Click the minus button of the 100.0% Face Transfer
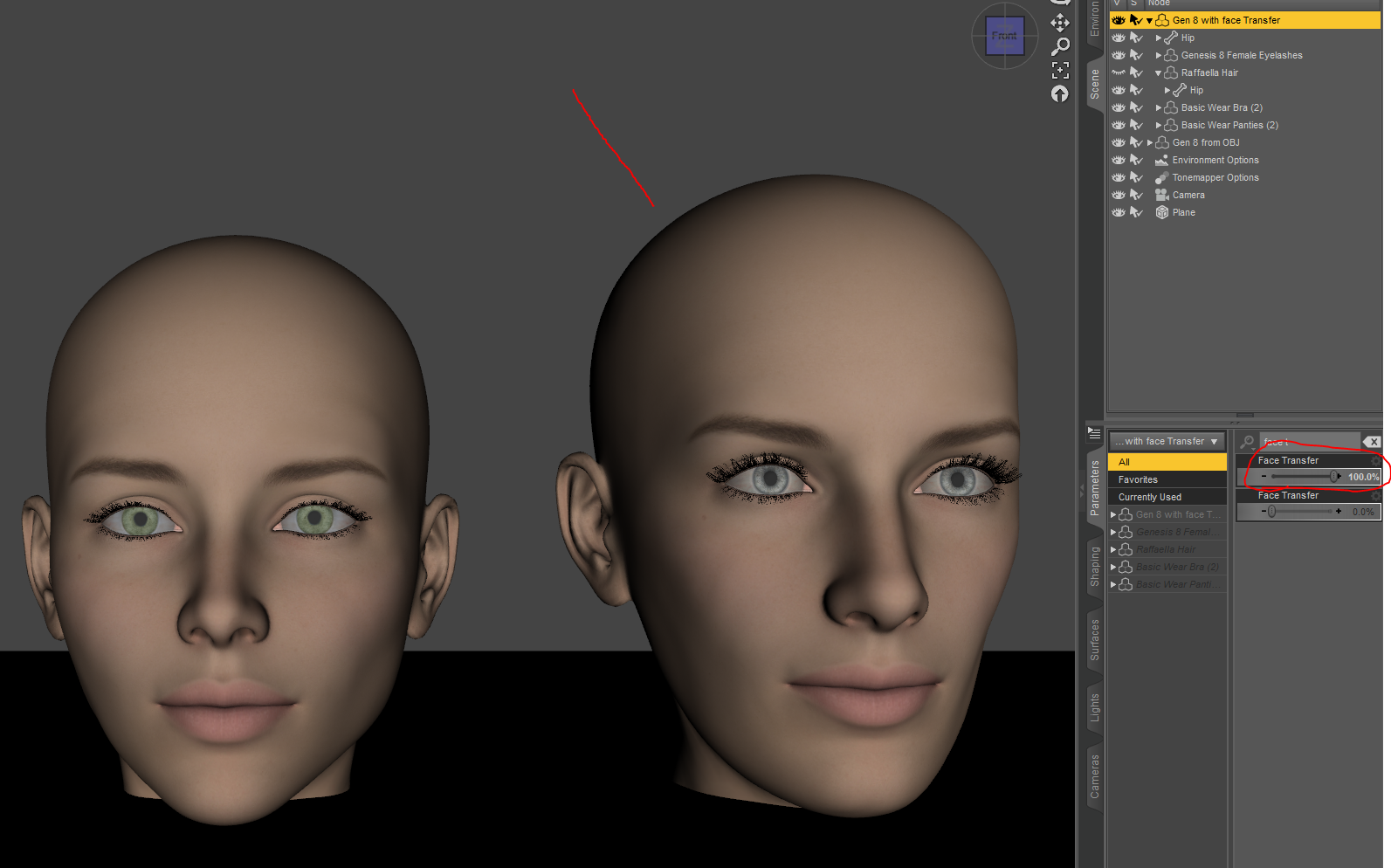1391x868 pixels. pos(1264,477)
